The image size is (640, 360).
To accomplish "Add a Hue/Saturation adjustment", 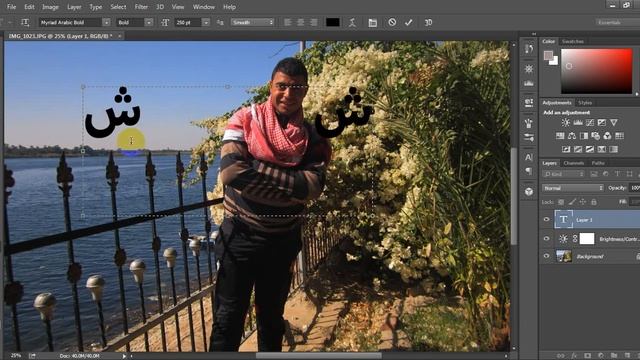I will (x=560, y=136).
